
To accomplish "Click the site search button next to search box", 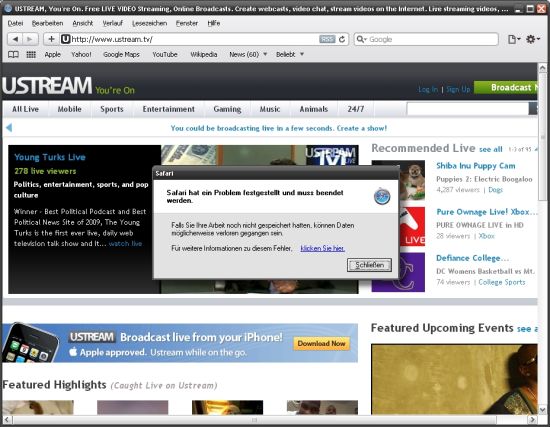I will 533,109.
